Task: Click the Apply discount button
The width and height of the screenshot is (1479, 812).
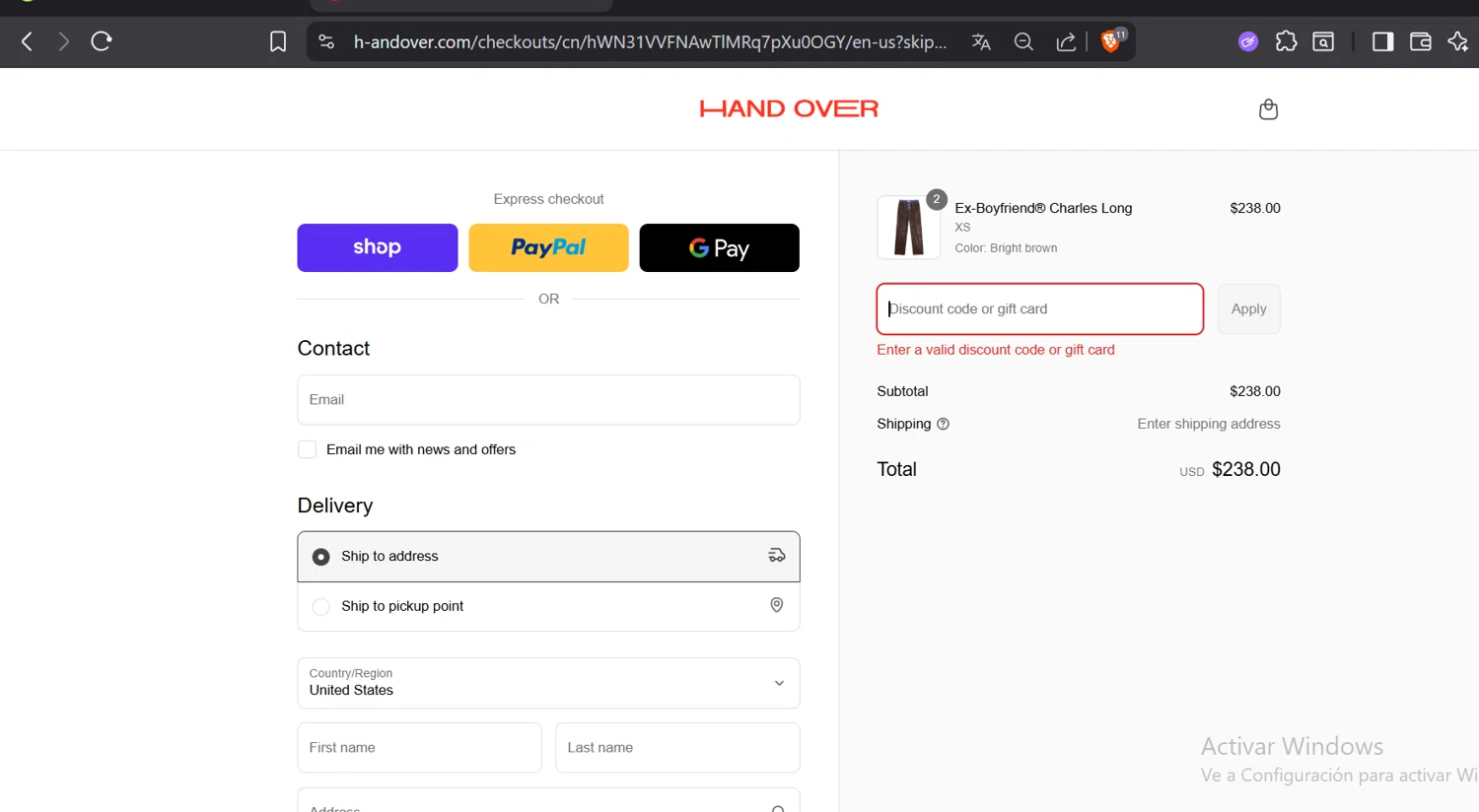Action: click(x=1248, y=308)
